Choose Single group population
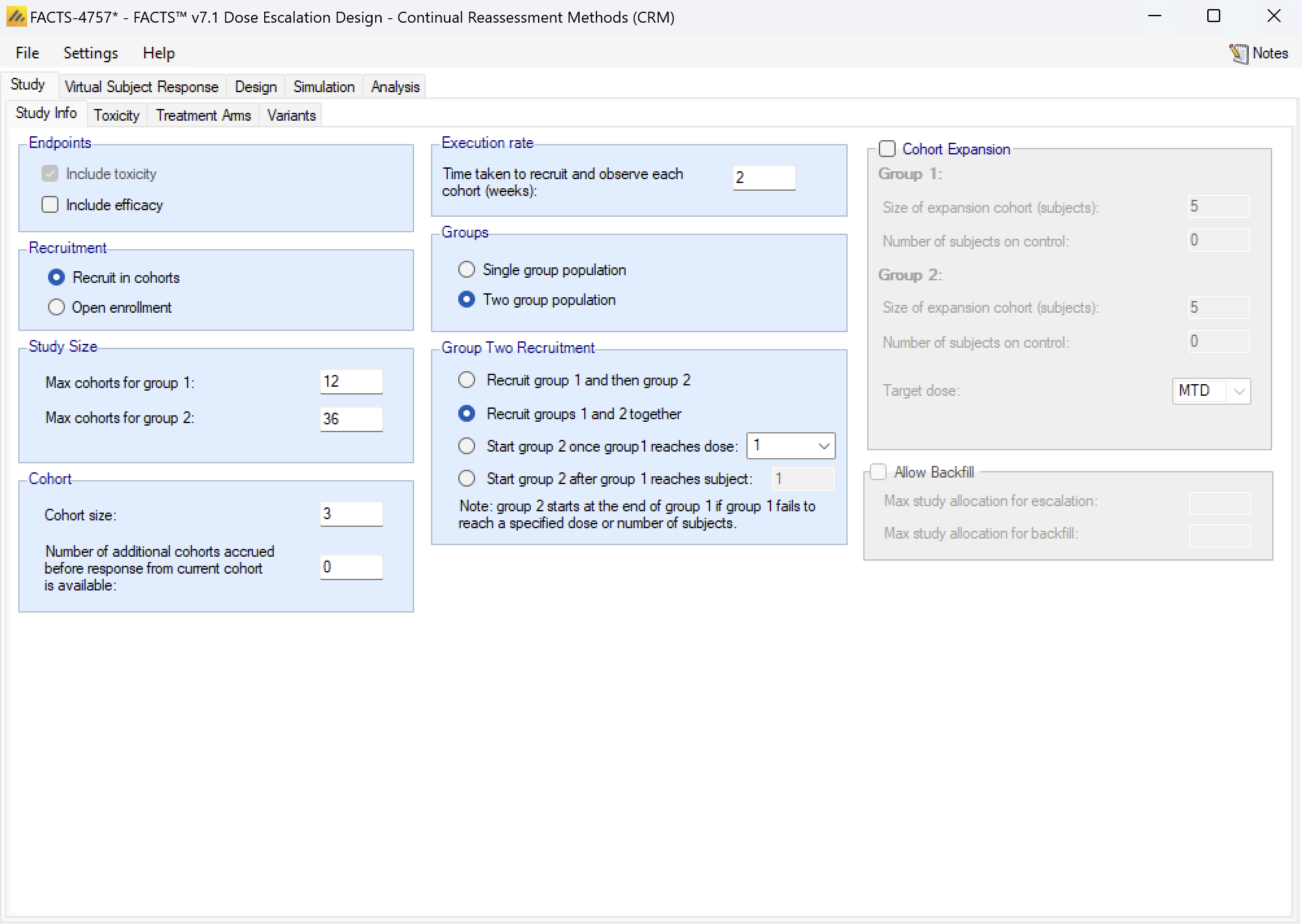This screenshot has width=1302, height=924. pyautogui.click(x=467, y=270)
